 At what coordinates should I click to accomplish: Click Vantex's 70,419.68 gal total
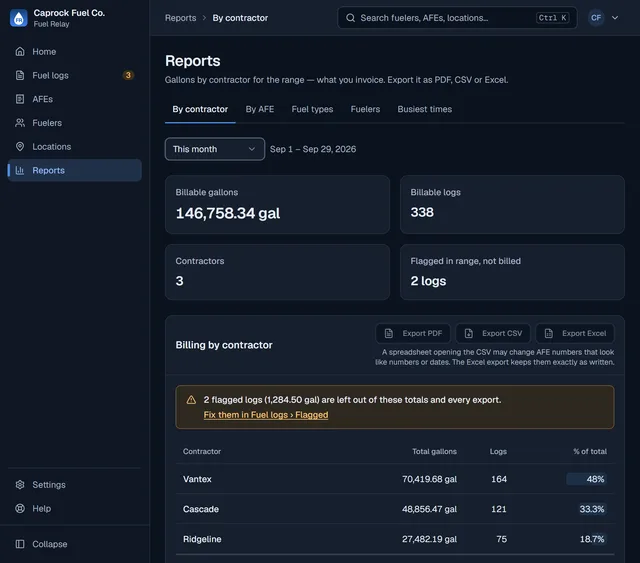(429, 479)
